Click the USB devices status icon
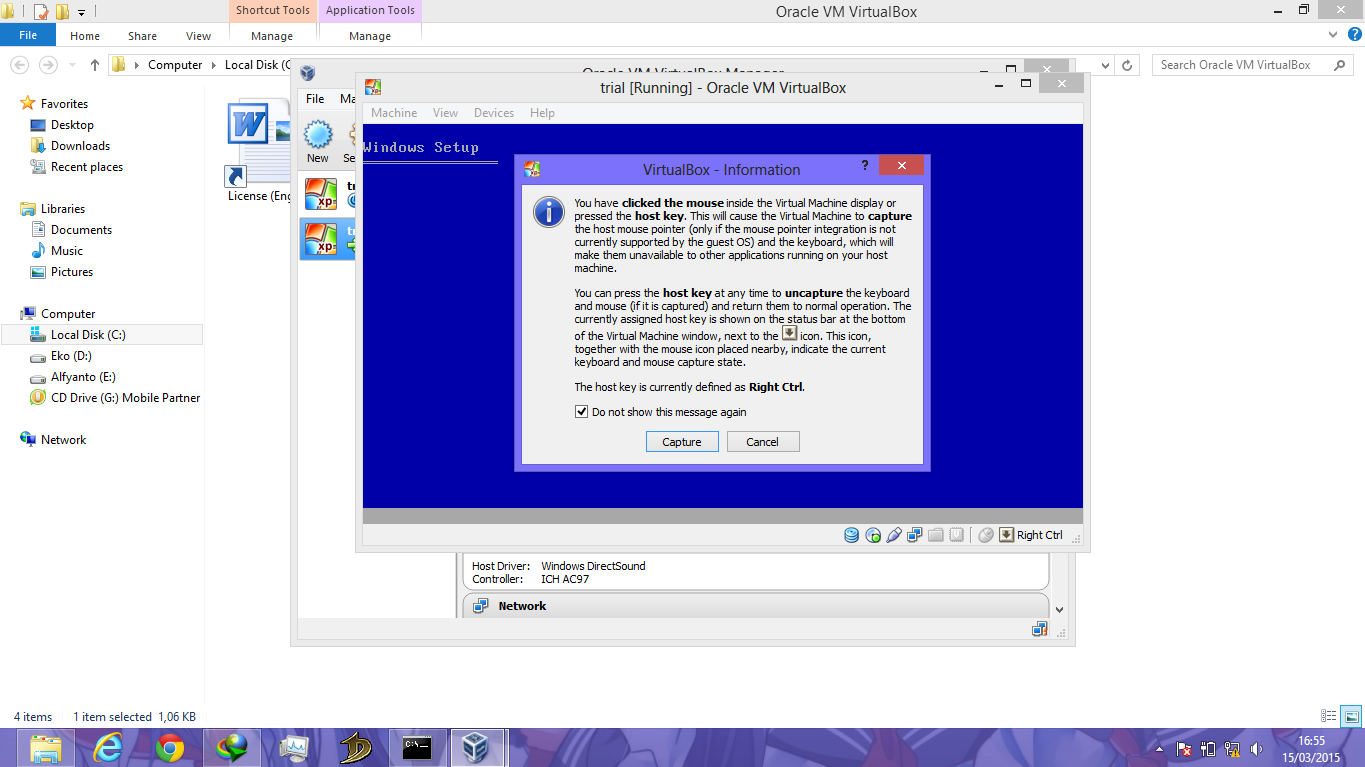This screenshot has width=1365, height=767. pyautogui.click(x=894, y=535)
